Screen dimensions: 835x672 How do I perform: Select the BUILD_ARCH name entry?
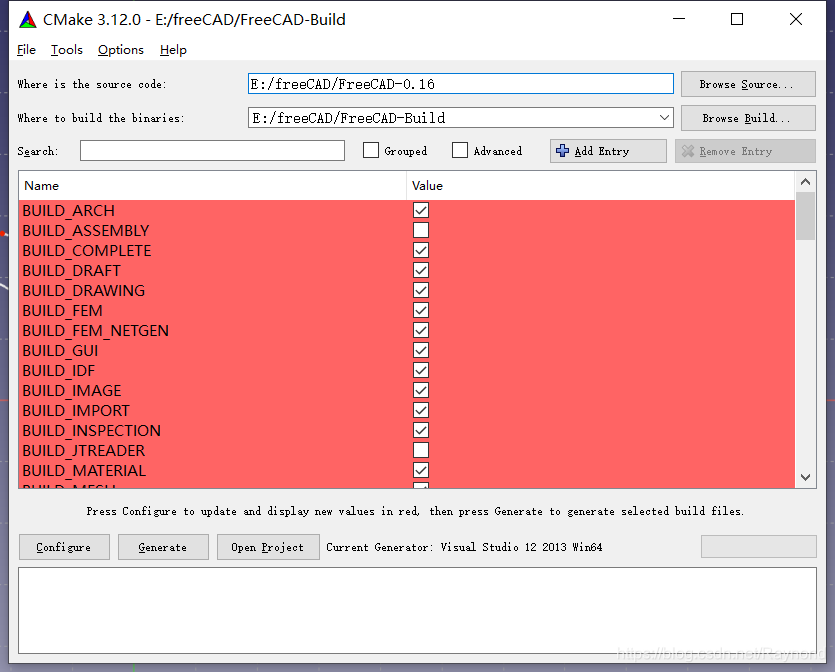[x=69, y=211]
